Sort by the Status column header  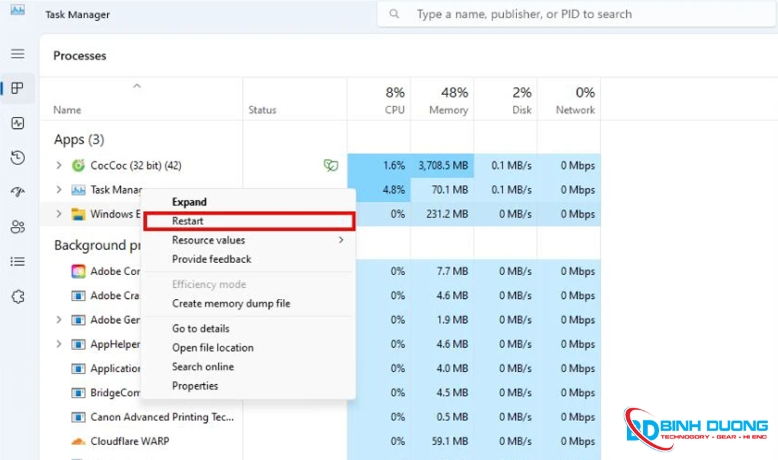coord(262,110)
